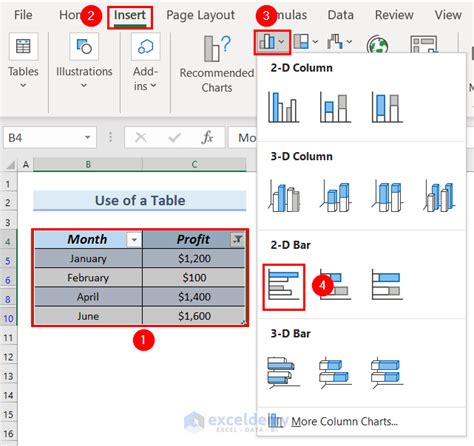Open the Illustrations group
474x446 pixels.
coord(84,62)
